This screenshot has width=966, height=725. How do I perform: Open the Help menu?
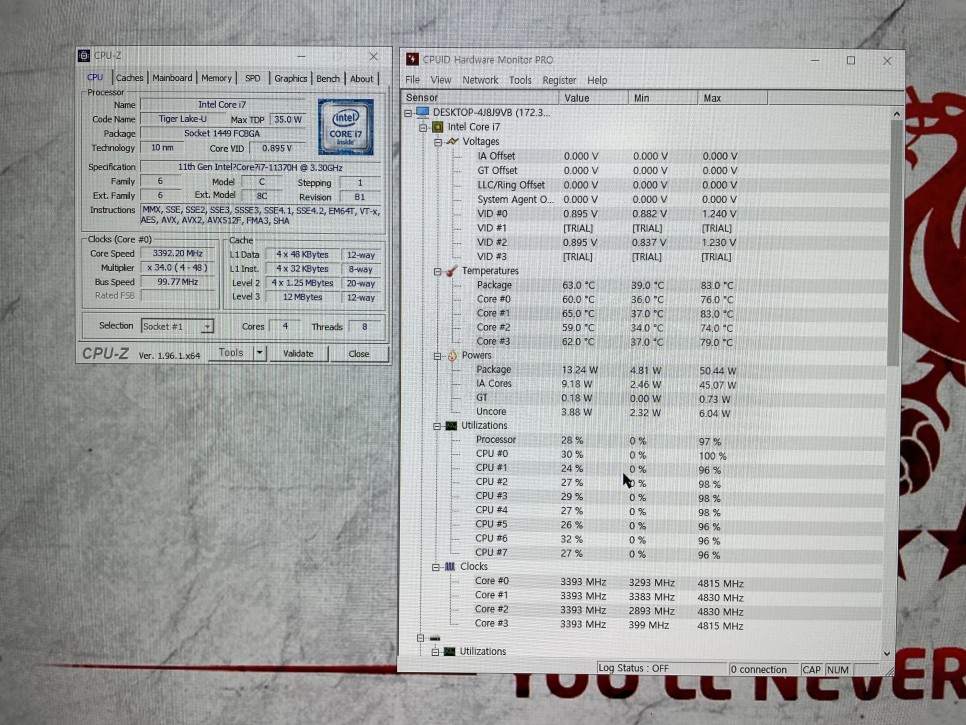597,80
